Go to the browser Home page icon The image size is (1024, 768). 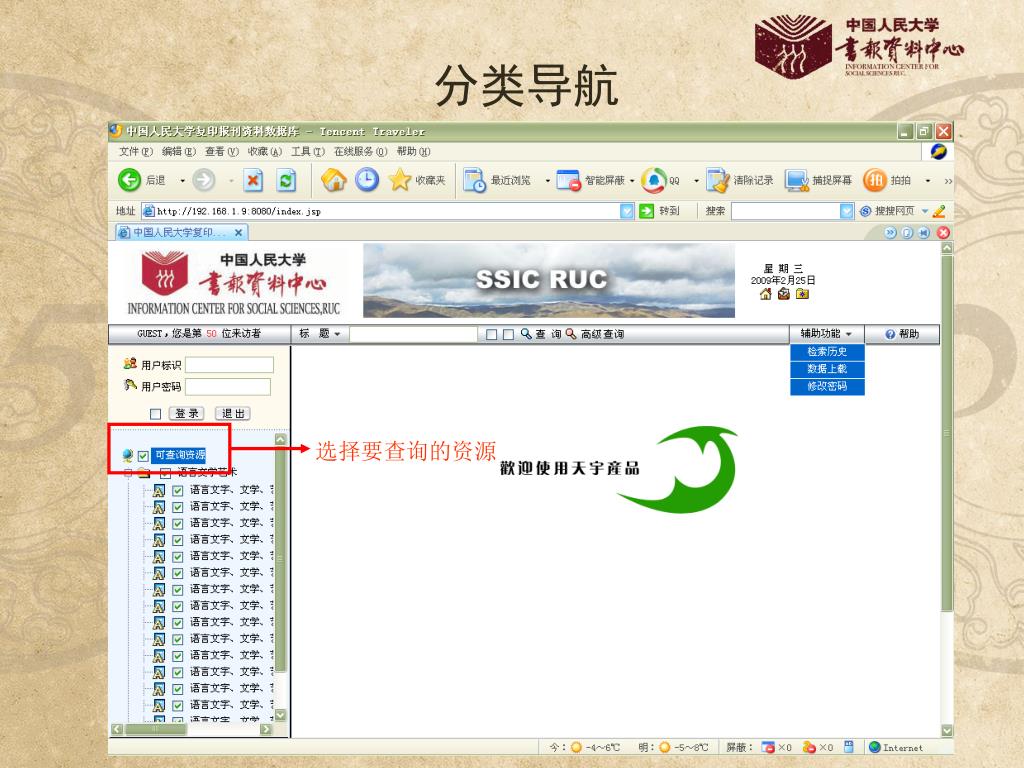pyautogui.click(x=334, y=180)
